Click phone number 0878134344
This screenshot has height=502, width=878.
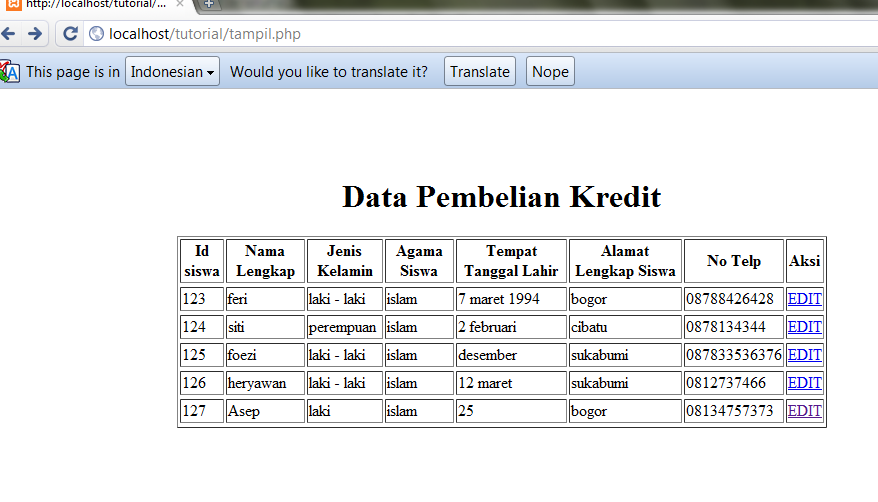point(734,327)
